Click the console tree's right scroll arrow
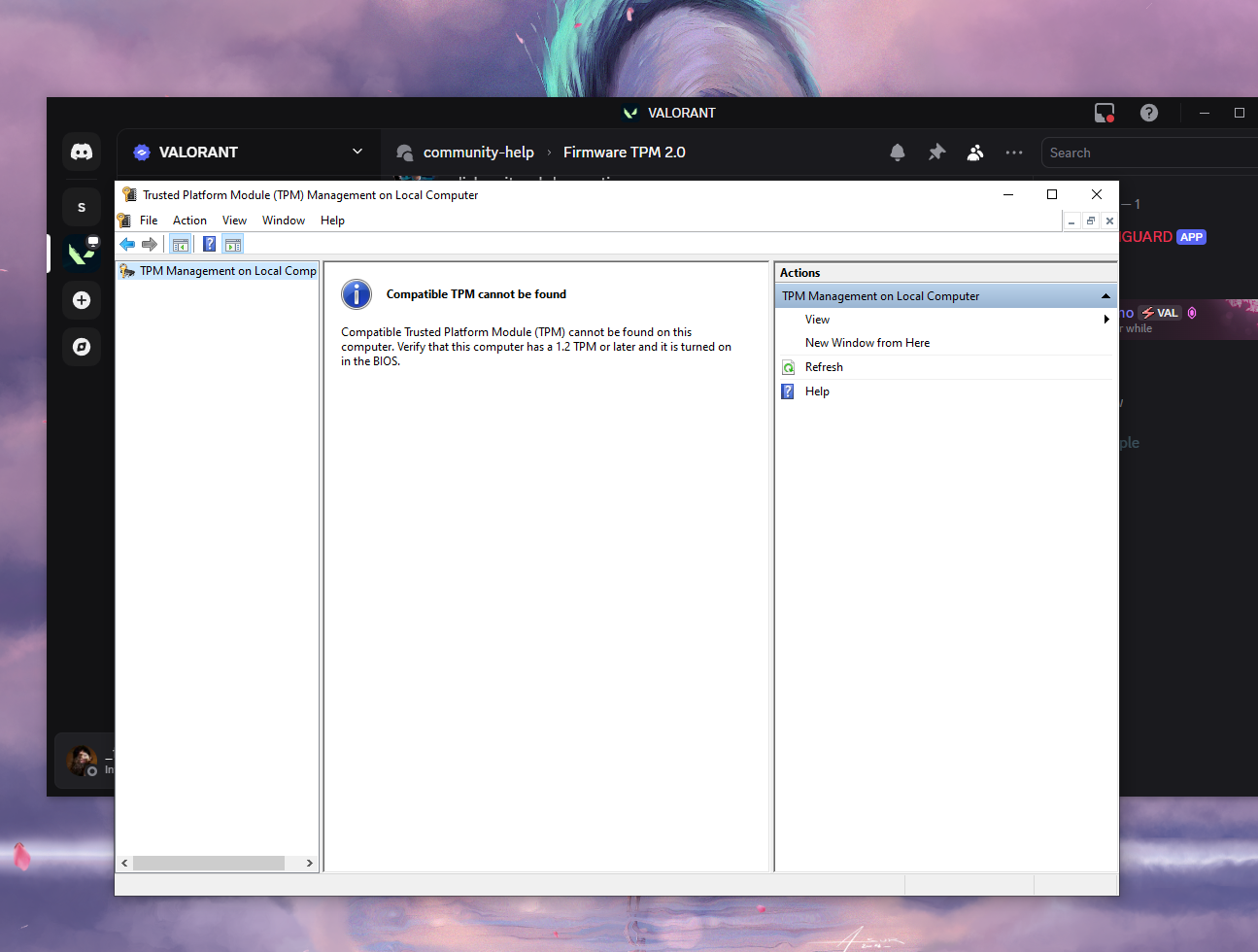Image resolution: width=1258 pixels, height=952 pixels. click(310, 863)
